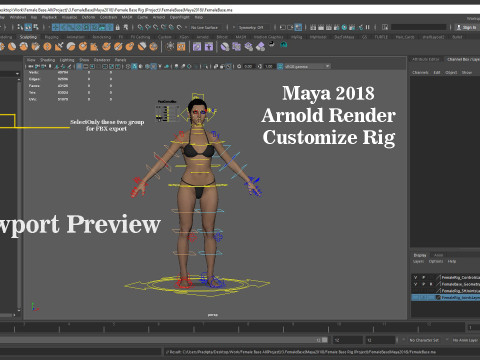Click the pause icon in status line
Image resolution: width=480 pixels, height=360 pixels.
(367, 27)
